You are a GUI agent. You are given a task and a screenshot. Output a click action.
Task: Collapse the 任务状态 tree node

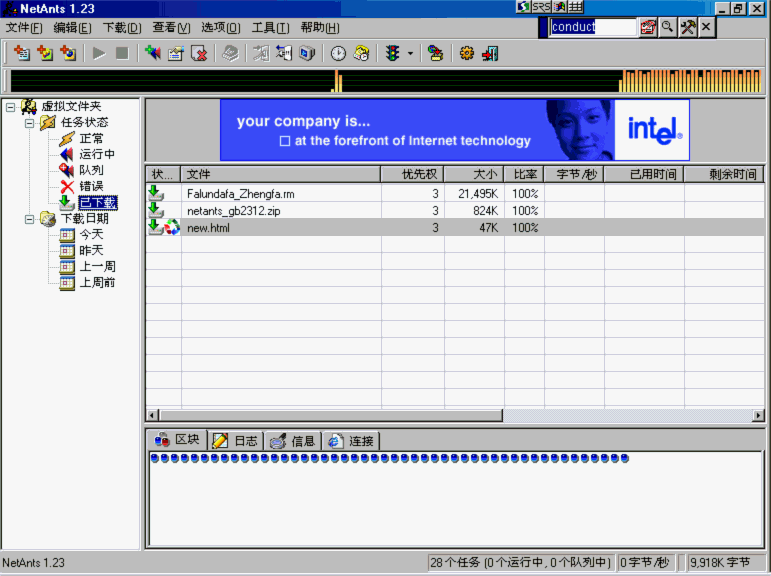30,122
